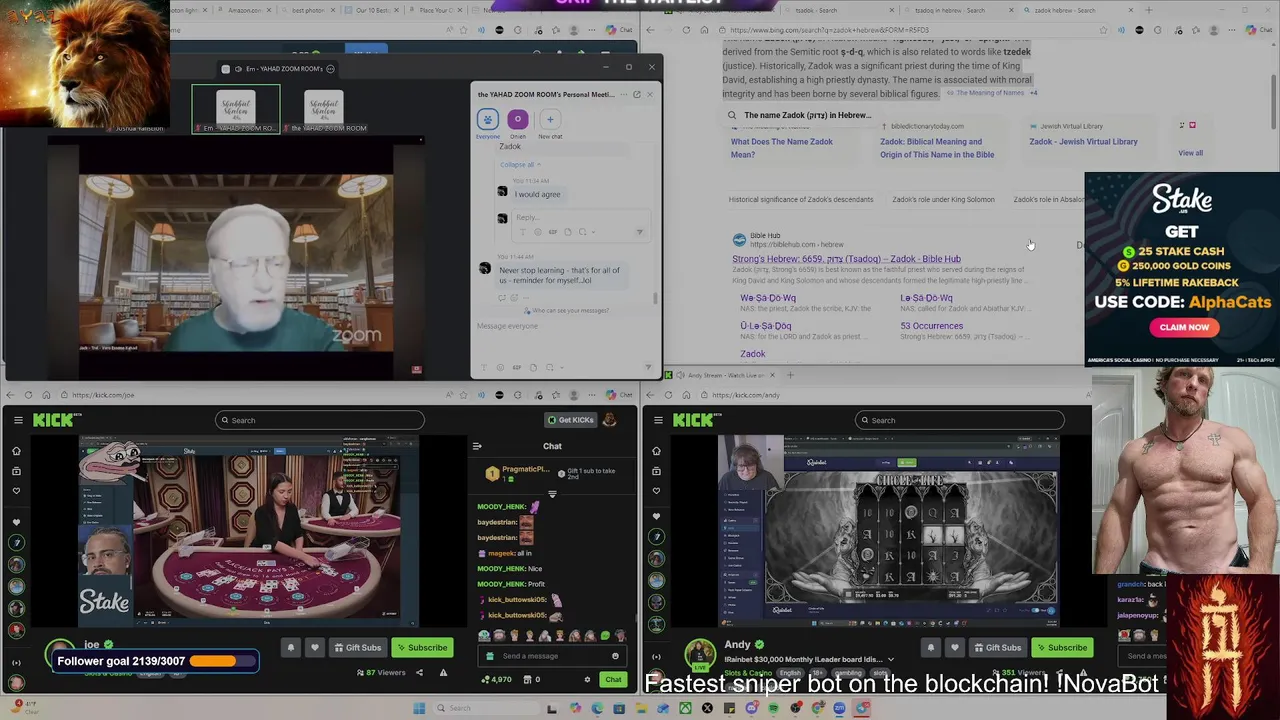This screenshot has width=1280, height=720.
Task: Click Gift Subs on joe's channel
Action: pyautogui.click(x=357, y=647)
